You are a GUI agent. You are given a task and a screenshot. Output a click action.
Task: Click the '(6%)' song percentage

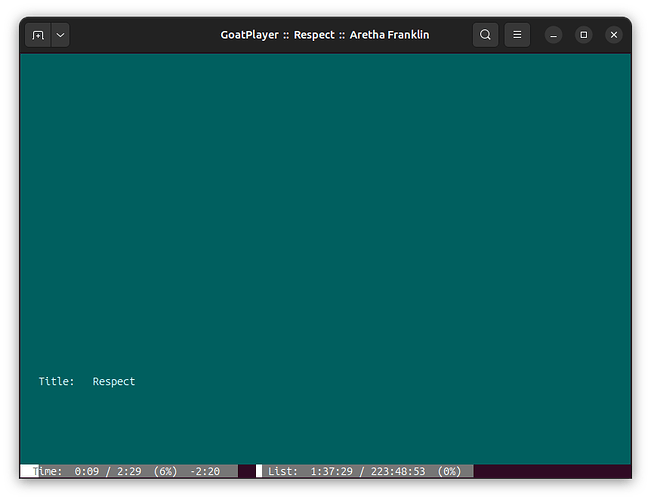166,471
